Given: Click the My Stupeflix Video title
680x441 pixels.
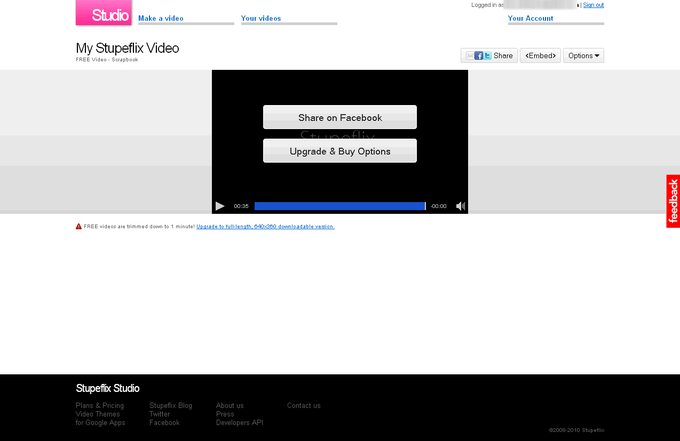Looking at the screenshot, I should (128, 48).
